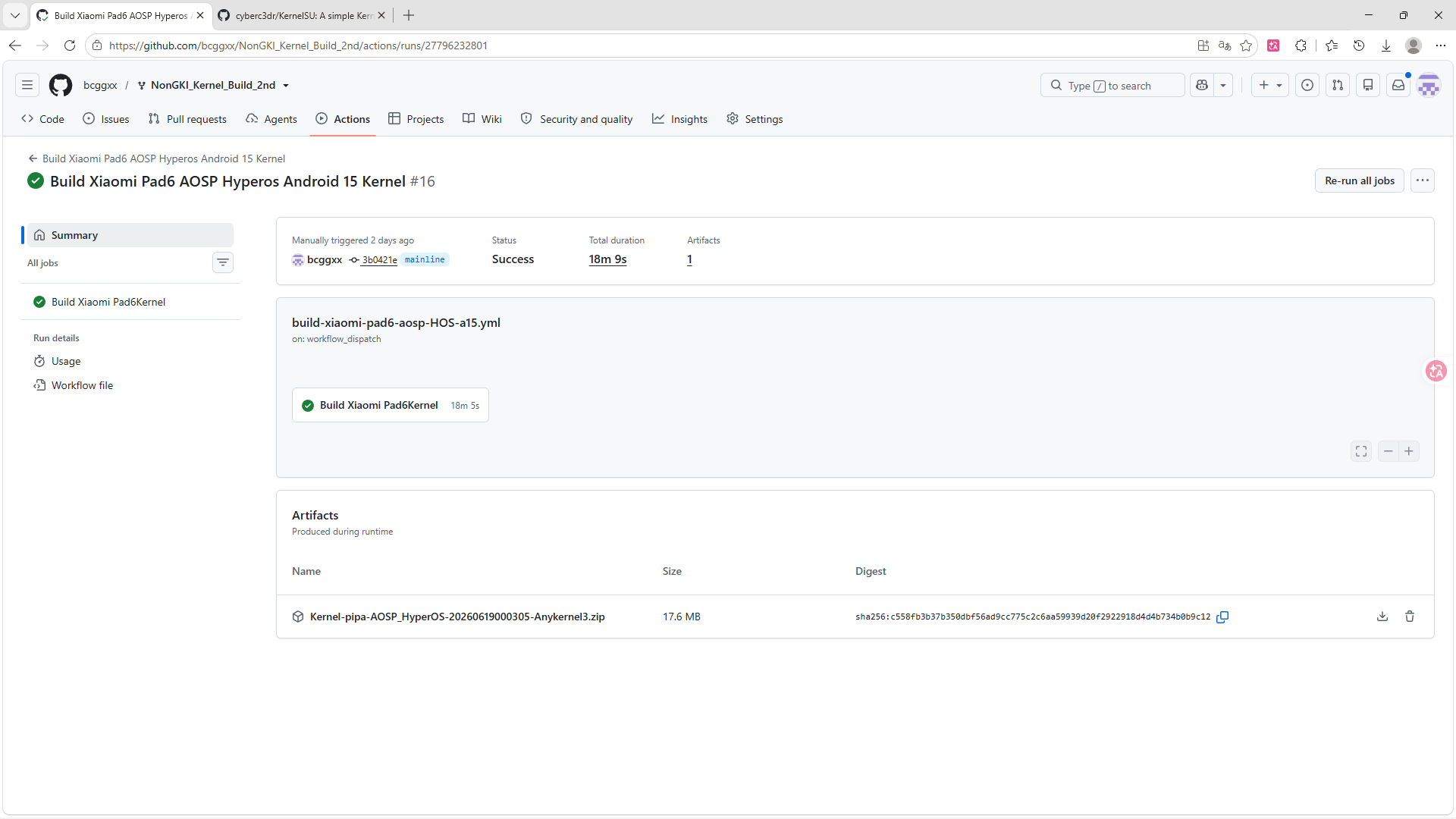Expand the Copilot dropdown arrow
This screenshot has width=1456, height=819.
[x=1223, y=85]
